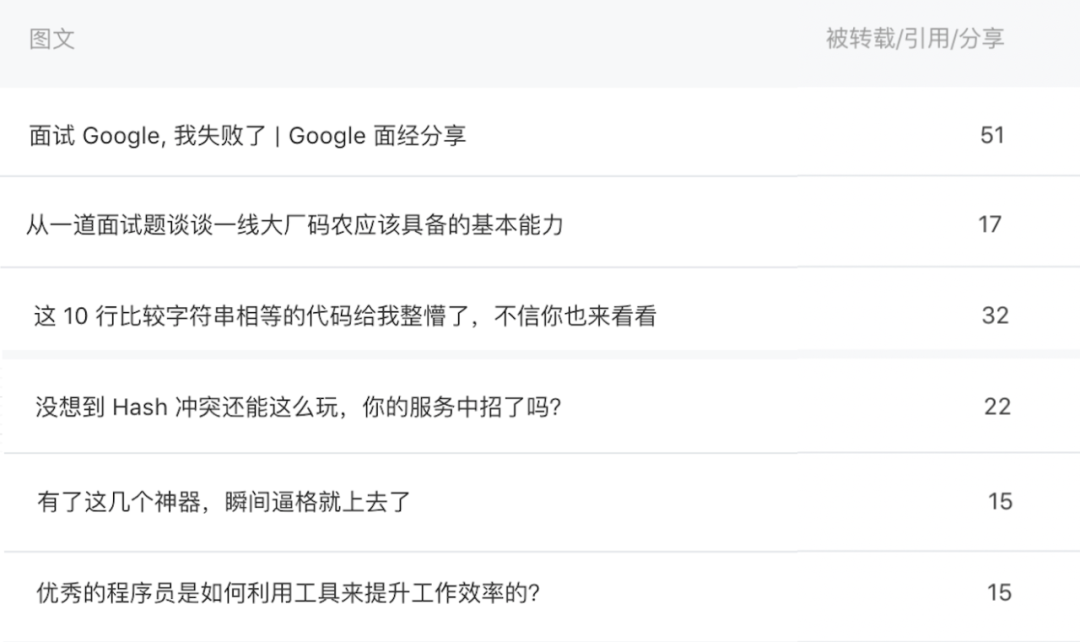Open the Hash 冲突还能这么玩 article

(x=298, y=406)
